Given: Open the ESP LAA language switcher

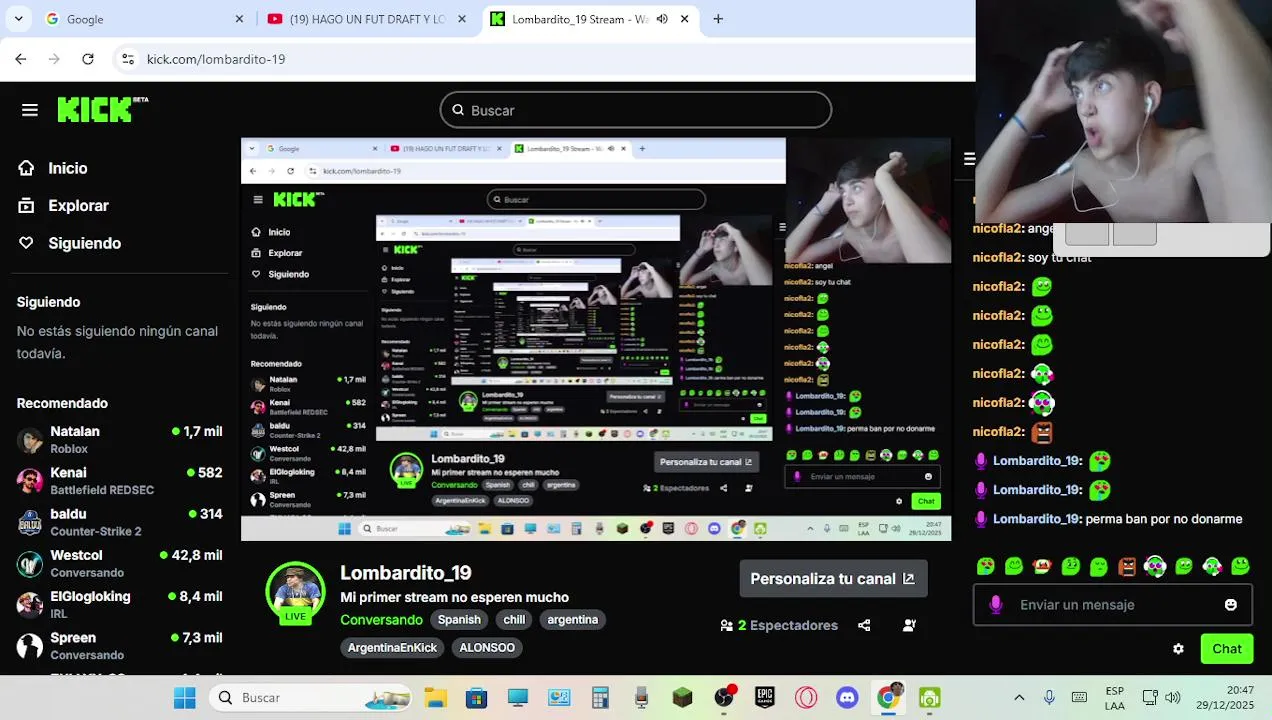Looking at the screenshot, I should pyautogui.click(x=1114, y=698).
